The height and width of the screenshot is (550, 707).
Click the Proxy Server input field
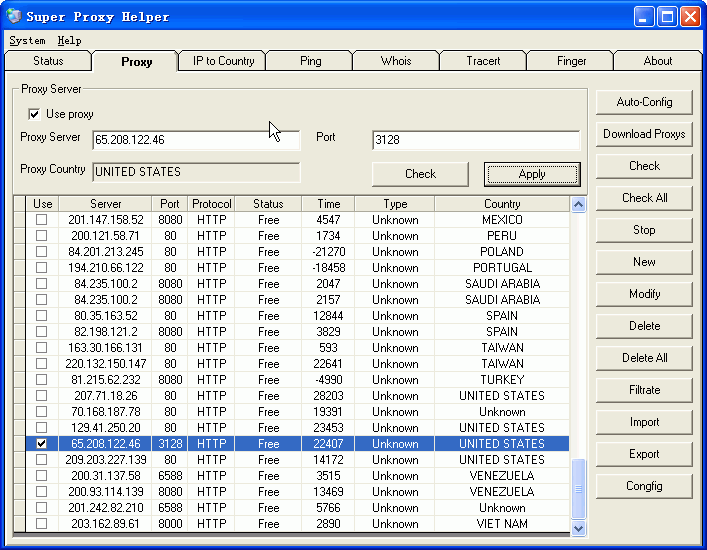point(196,140)
